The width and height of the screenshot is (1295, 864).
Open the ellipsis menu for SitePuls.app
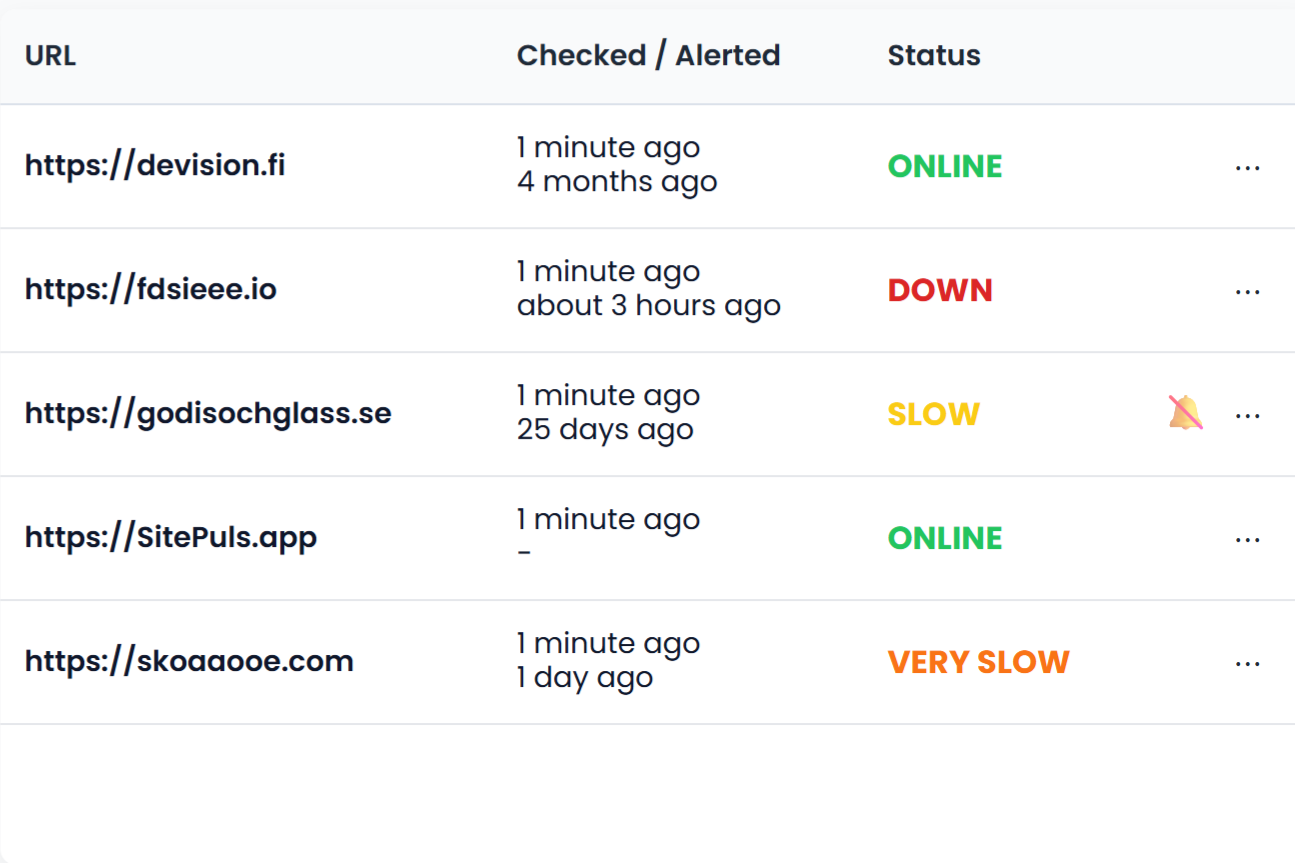(x=1247, y=539)
